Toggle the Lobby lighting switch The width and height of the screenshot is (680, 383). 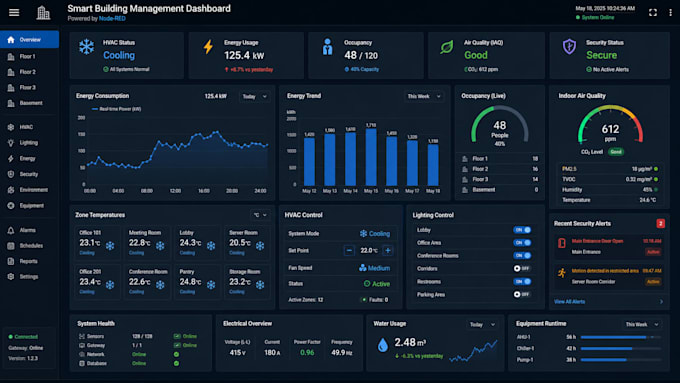point(522,230)
